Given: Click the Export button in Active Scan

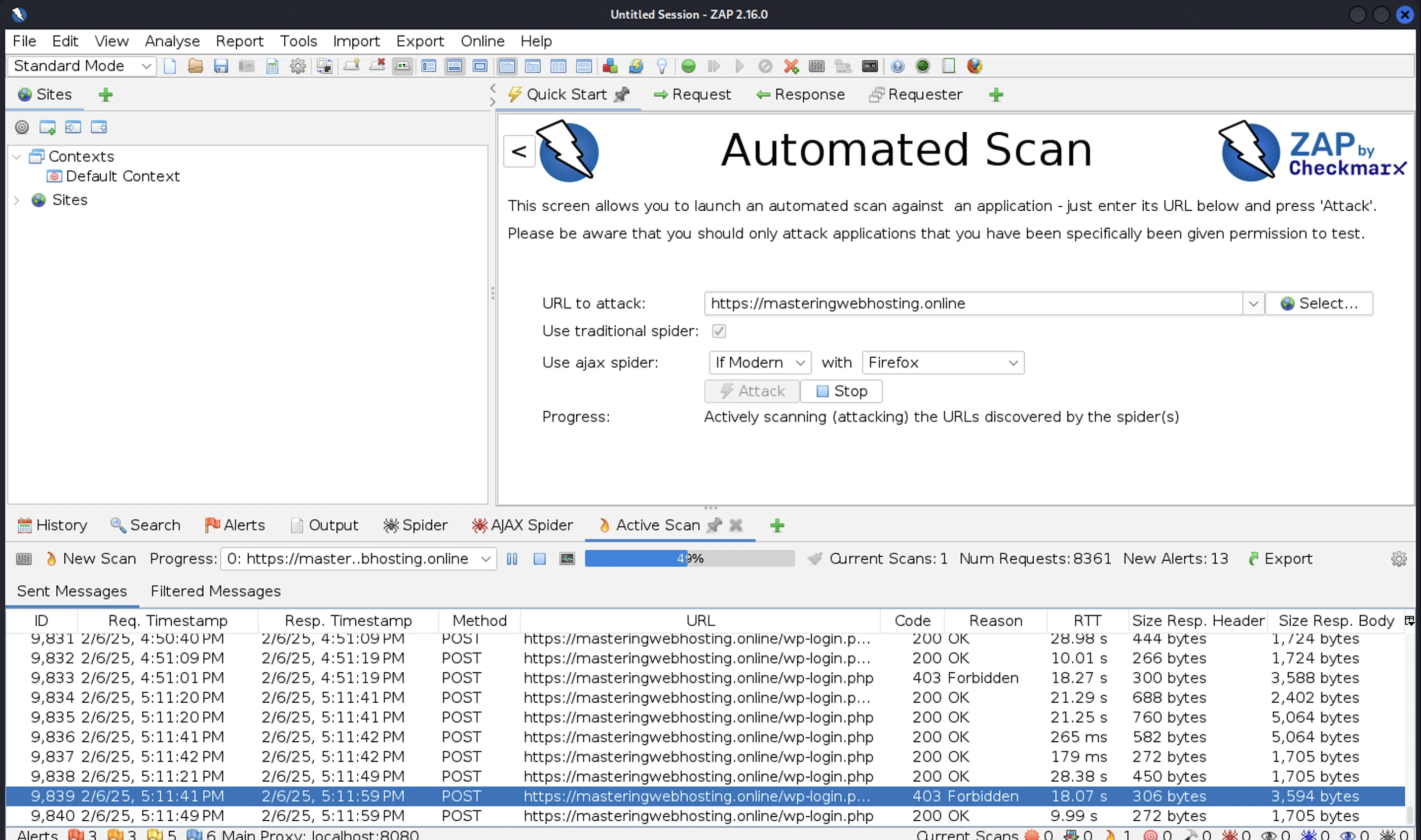Looking at the screenshot, I should coord(1280,559).
